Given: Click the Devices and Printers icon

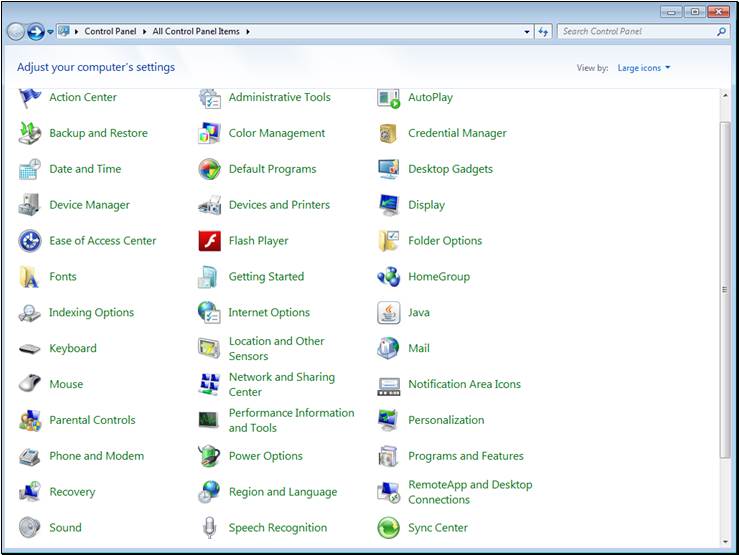Looking at the screenshot, I should pos(209,204).
